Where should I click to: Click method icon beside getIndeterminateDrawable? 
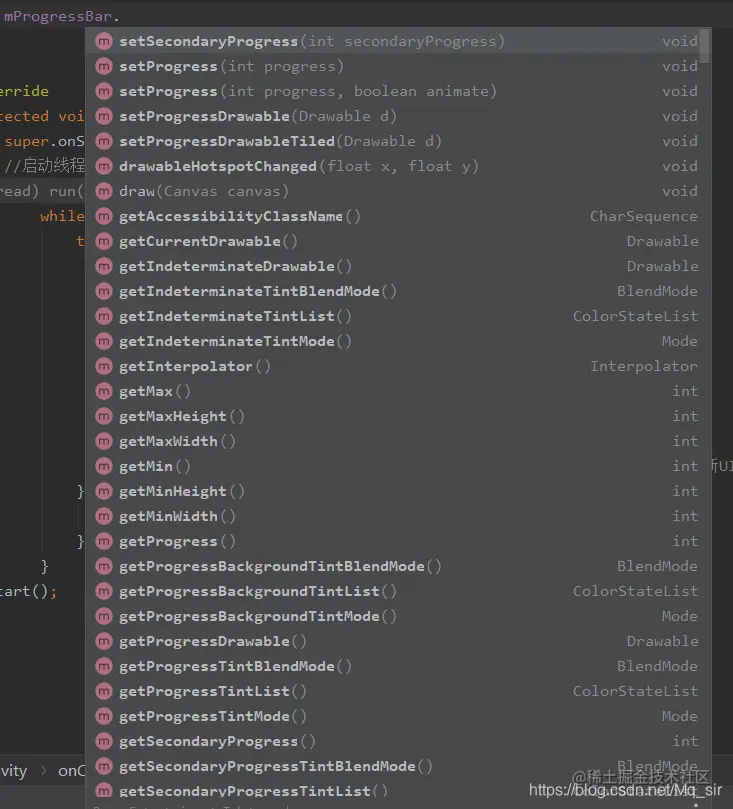point(104,266)
